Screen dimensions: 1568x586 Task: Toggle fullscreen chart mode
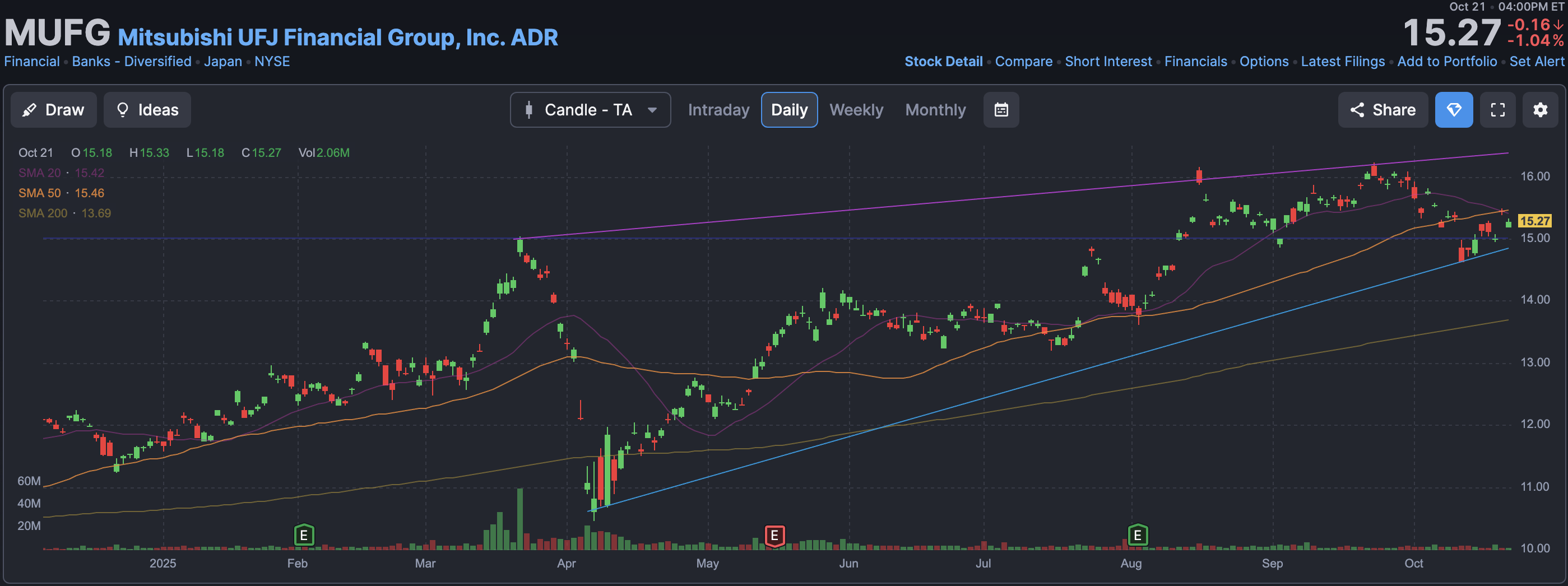(x=1498, y=110)
